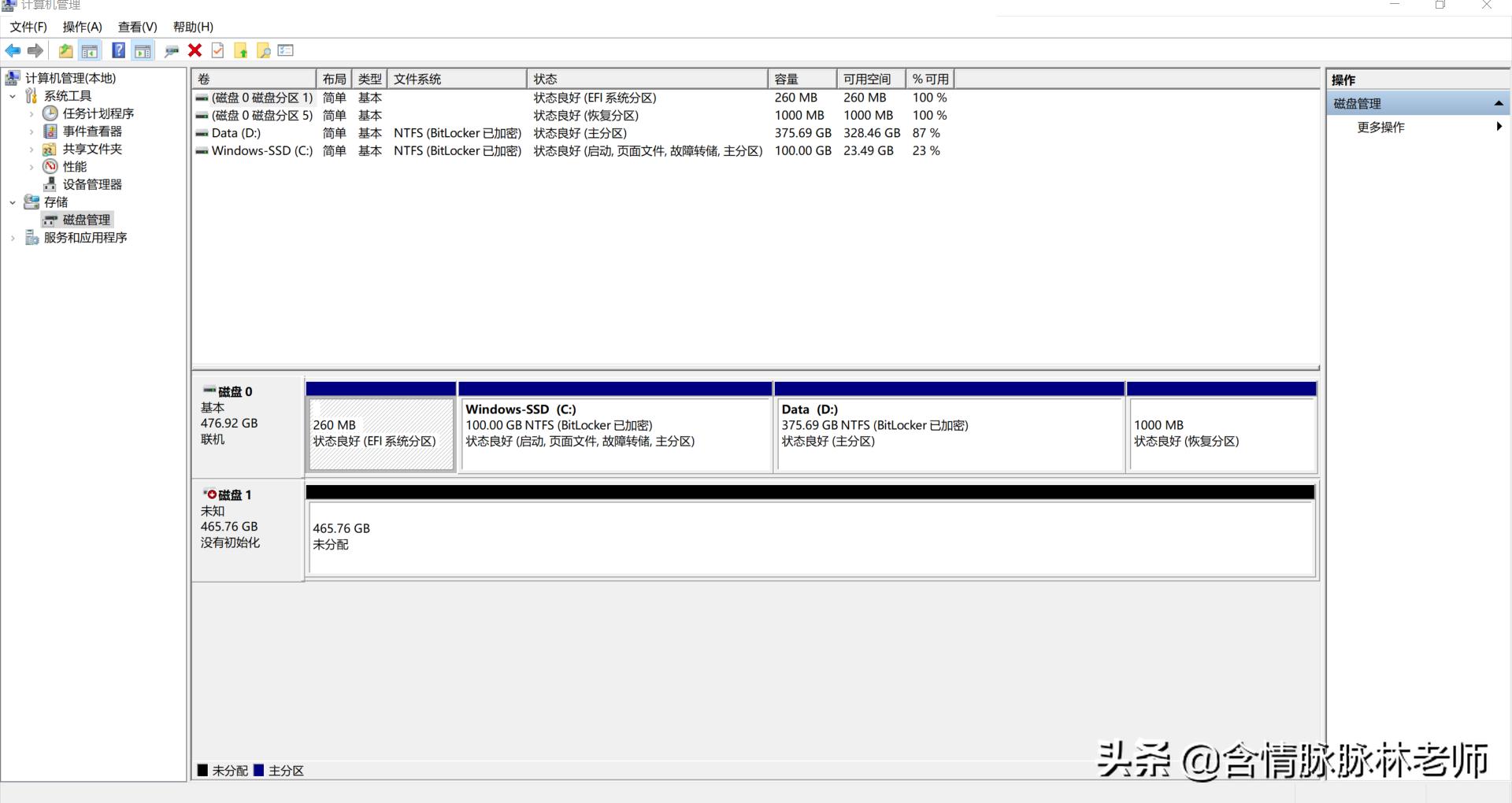Click the document with checkmark toolbar icon
Viewport: 1512px width, 803px height.
click(x=217, y=50)
